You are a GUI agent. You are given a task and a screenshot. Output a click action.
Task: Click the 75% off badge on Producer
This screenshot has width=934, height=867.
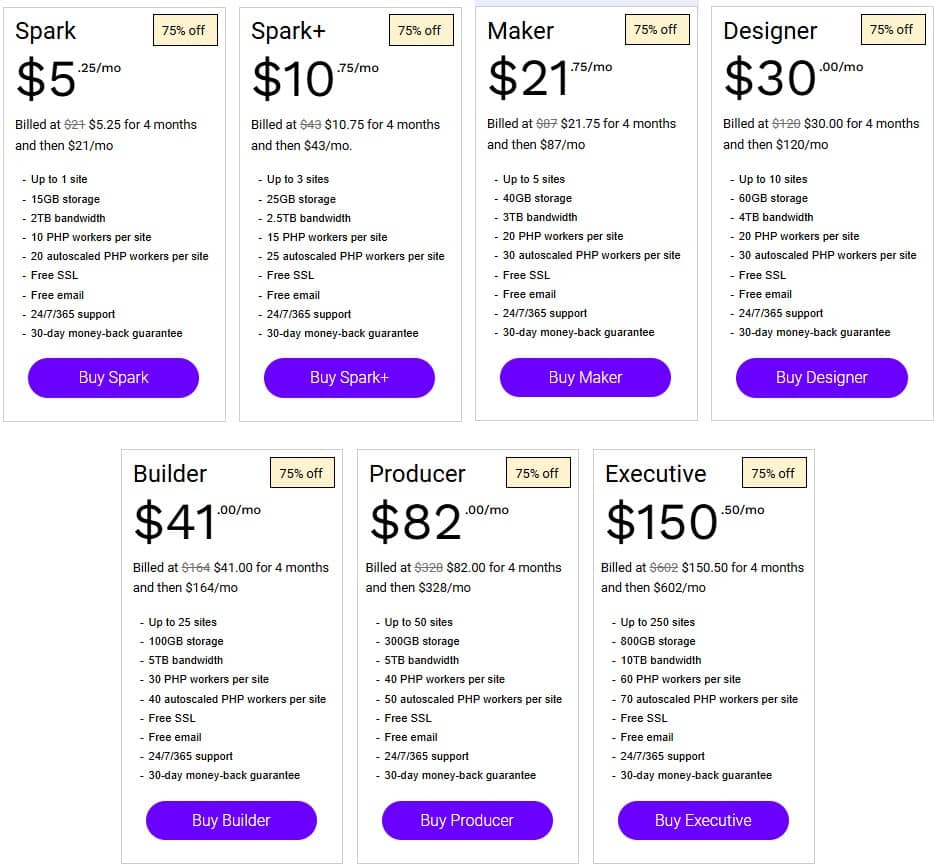(537, 473)
